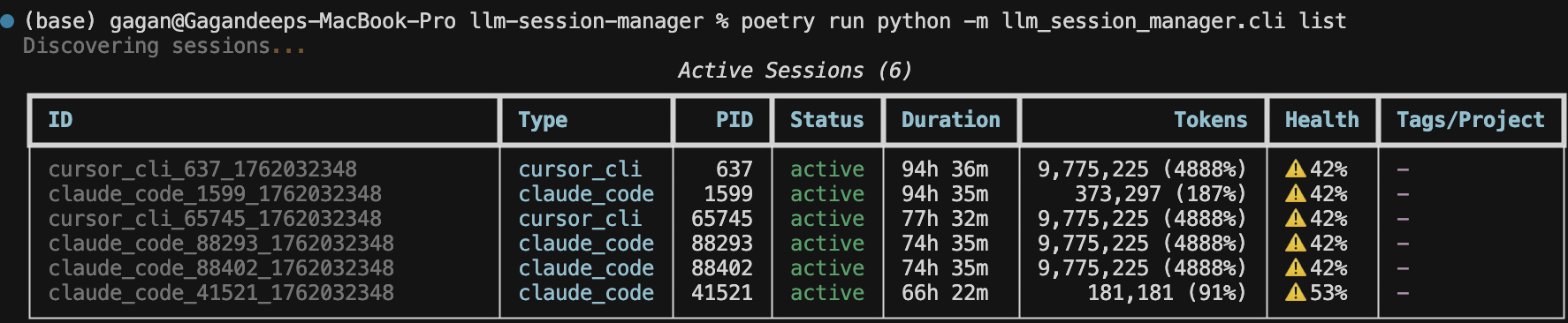Screen dimensions: 1568x323
Task: Click the Type cell cursor_cli for PID 65745
Action: pyautogui.click(x=580, y=218)
